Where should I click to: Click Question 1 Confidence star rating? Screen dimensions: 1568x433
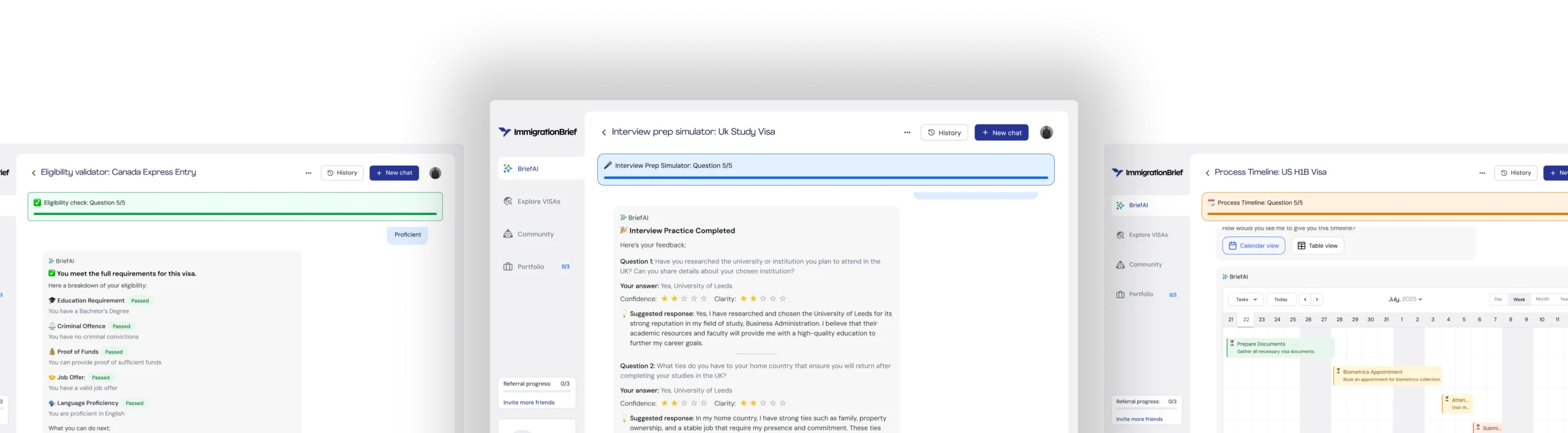click(x=684, y=299)
